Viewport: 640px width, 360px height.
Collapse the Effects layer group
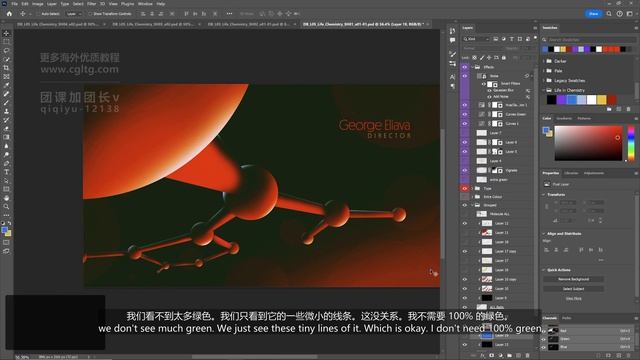click(472, 67)
